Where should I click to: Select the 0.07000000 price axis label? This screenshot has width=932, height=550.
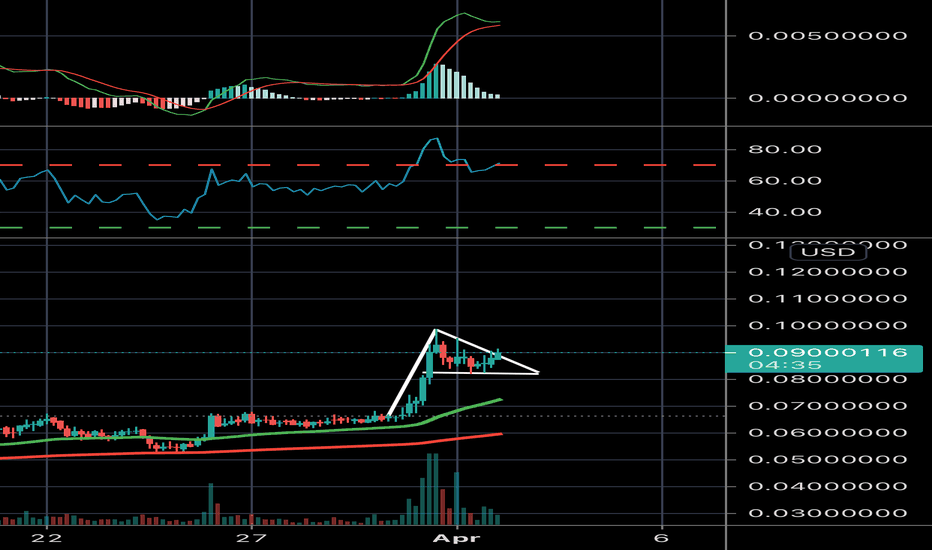827,406
